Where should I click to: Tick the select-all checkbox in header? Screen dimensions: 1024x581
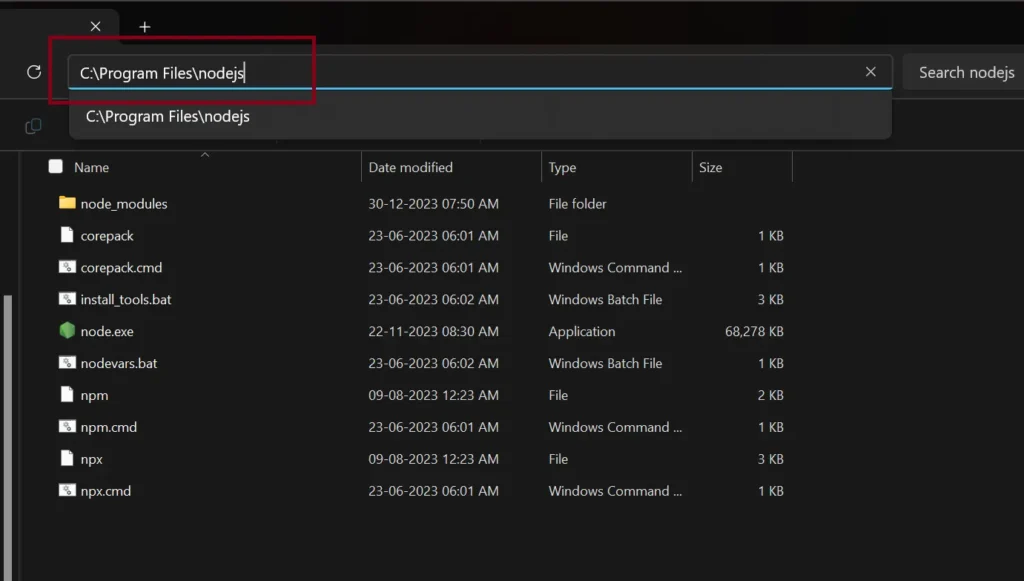(x=56, y=166)
